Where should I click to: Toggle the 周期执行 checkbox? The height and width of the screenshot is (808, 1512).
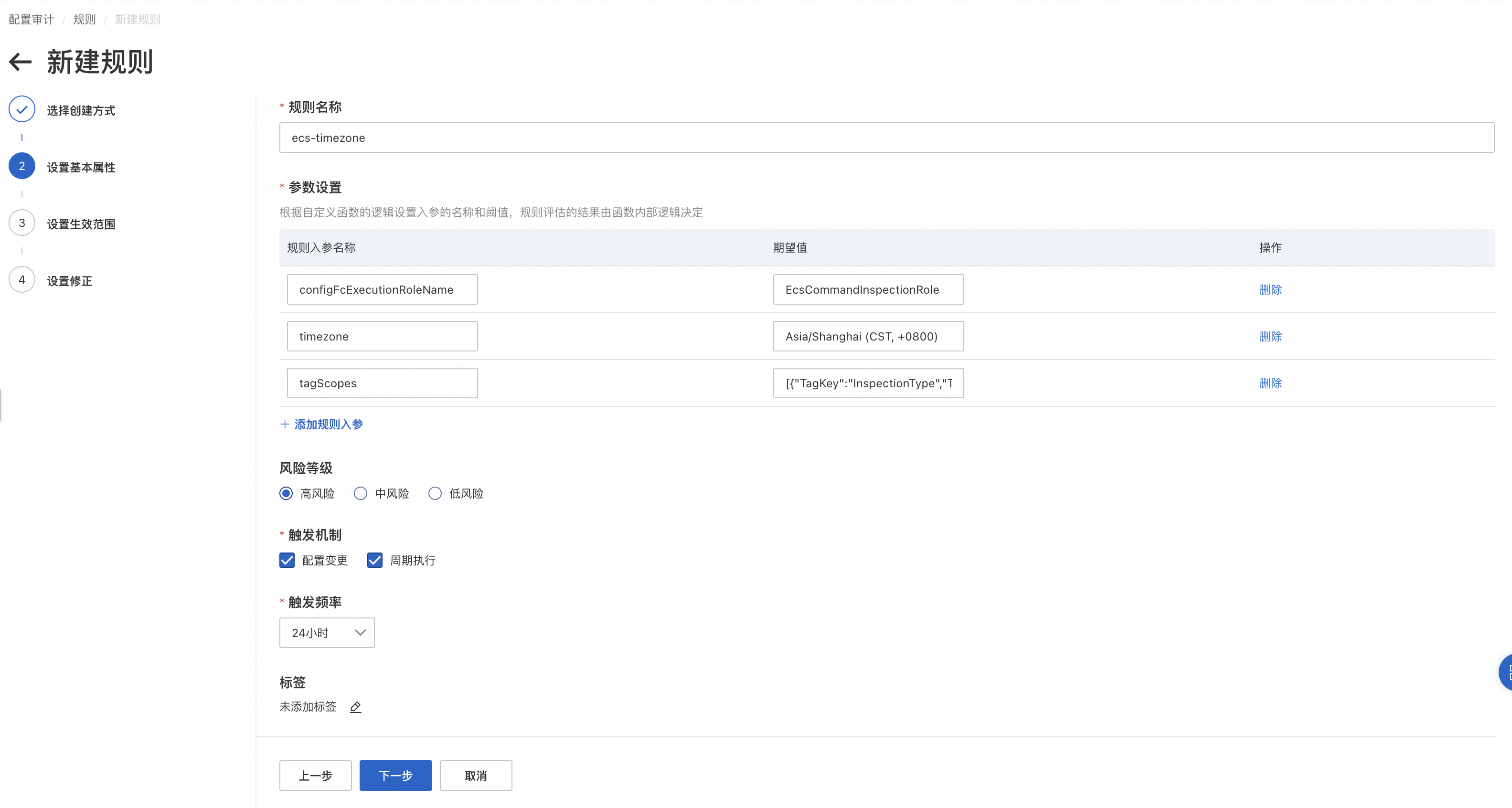(374, 560)
